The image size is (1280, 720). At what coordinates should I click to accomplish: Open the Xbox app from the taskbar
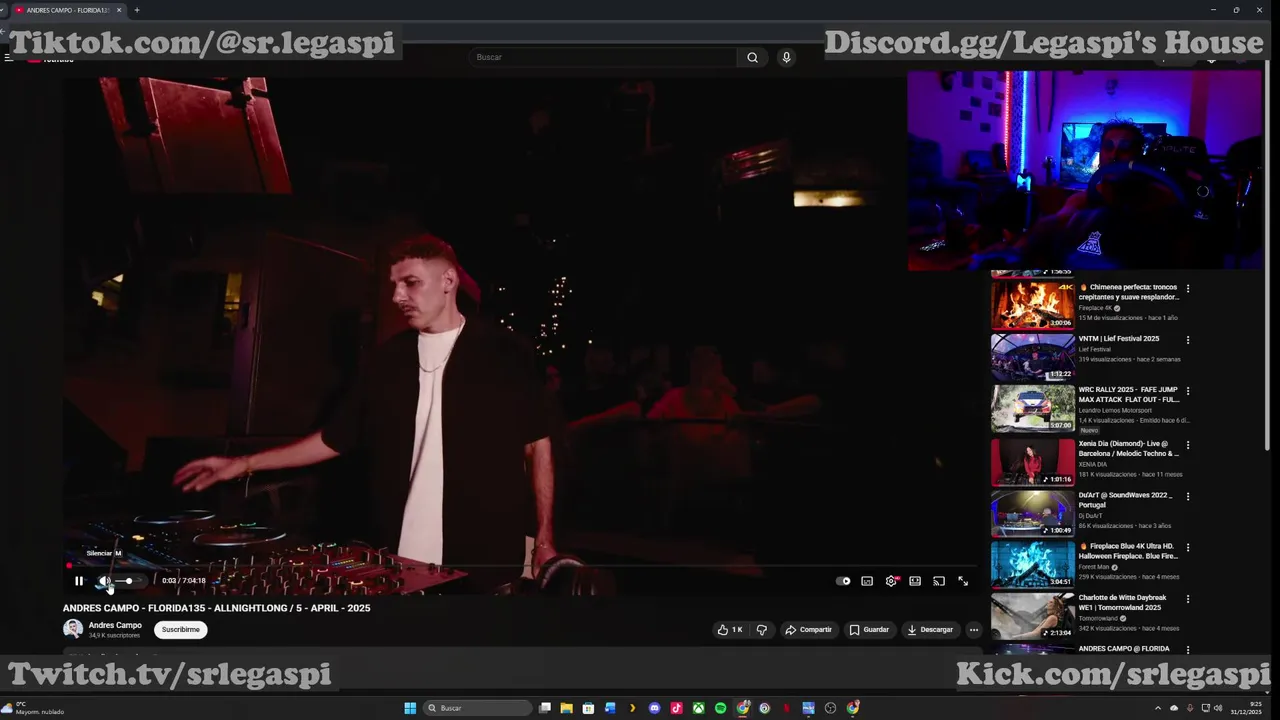click(x=698, y=708)
